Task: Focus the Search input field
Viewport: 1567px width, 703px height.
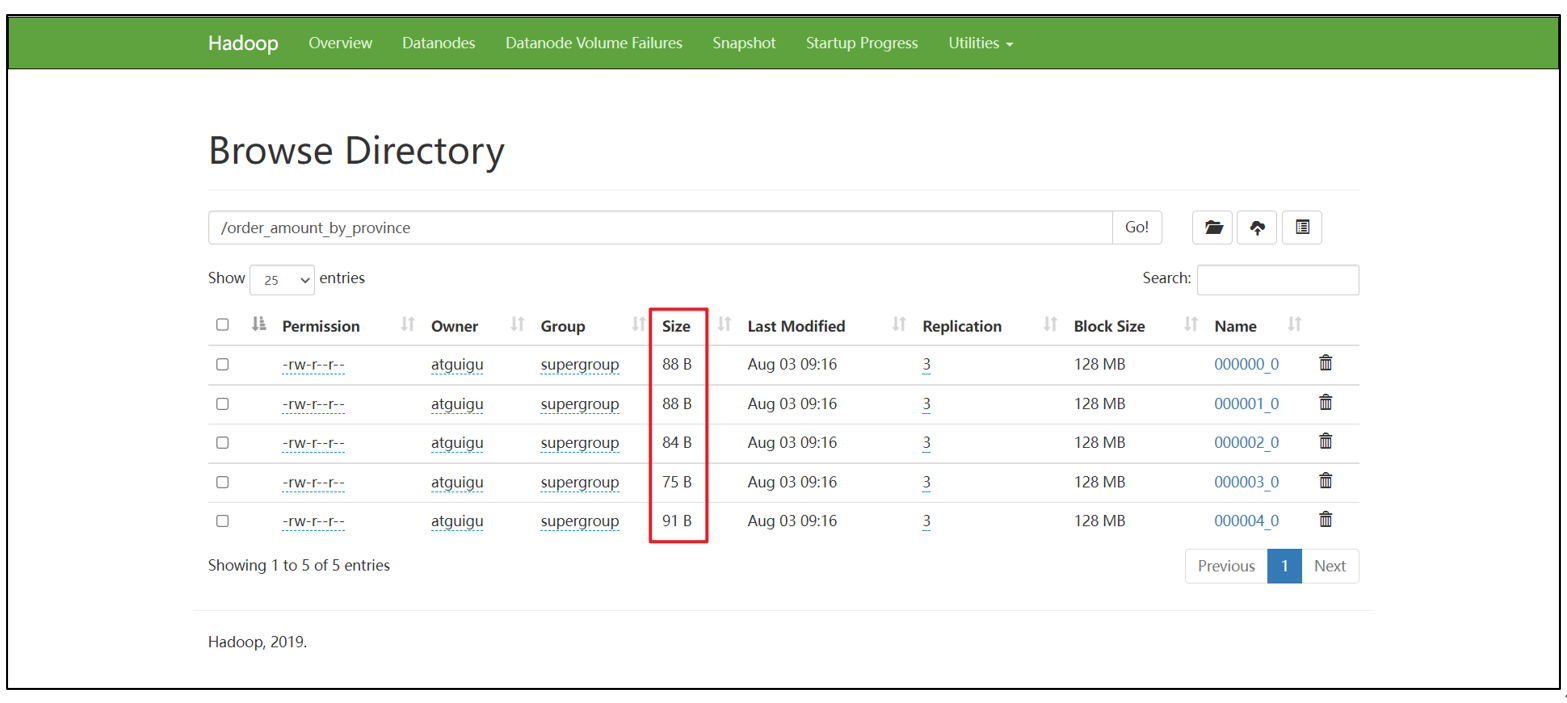Action: click(x=1277, y=280)
